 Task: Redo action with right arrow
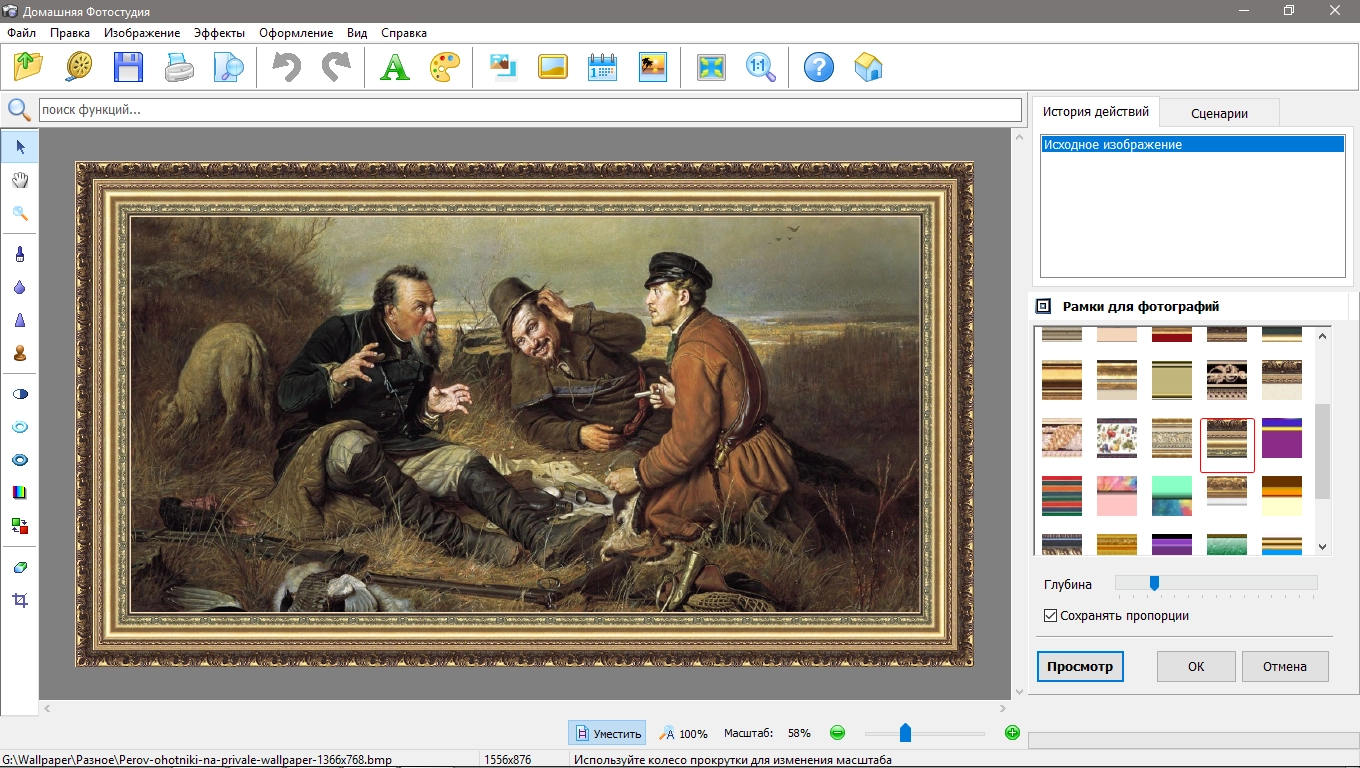coord(337,67)
